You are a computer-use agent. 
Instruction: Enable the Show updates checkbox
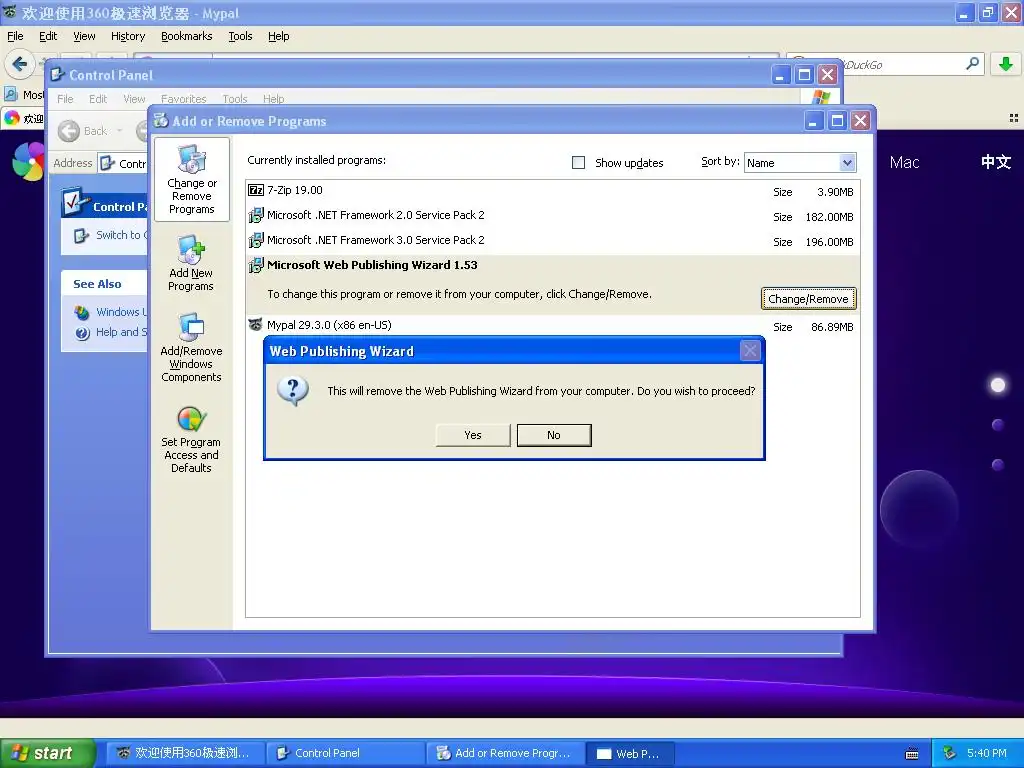click(579, 162)
